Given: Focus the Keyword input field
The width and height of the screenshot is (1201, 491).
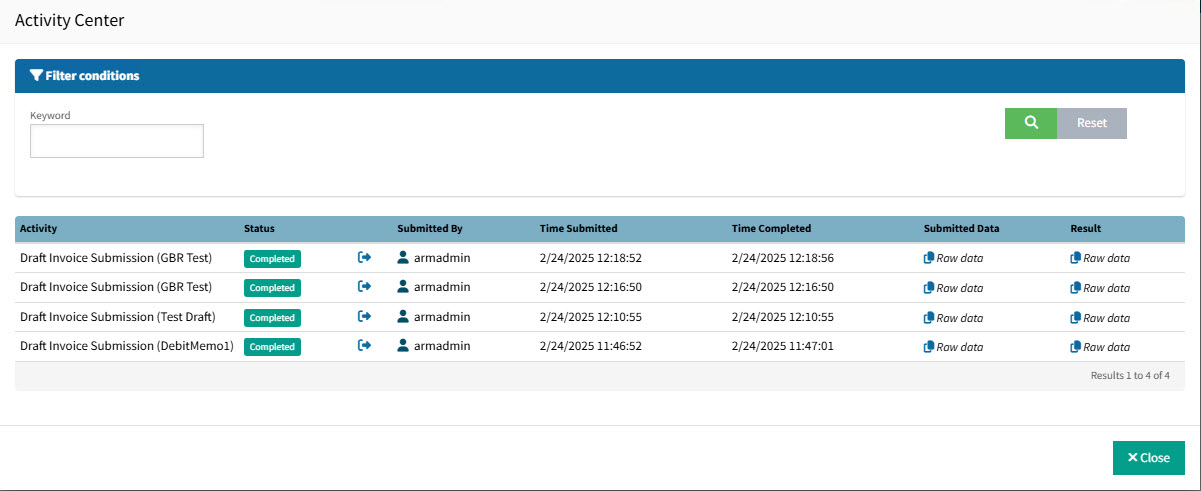Looking at the screenshot, I should click(117, 141).
